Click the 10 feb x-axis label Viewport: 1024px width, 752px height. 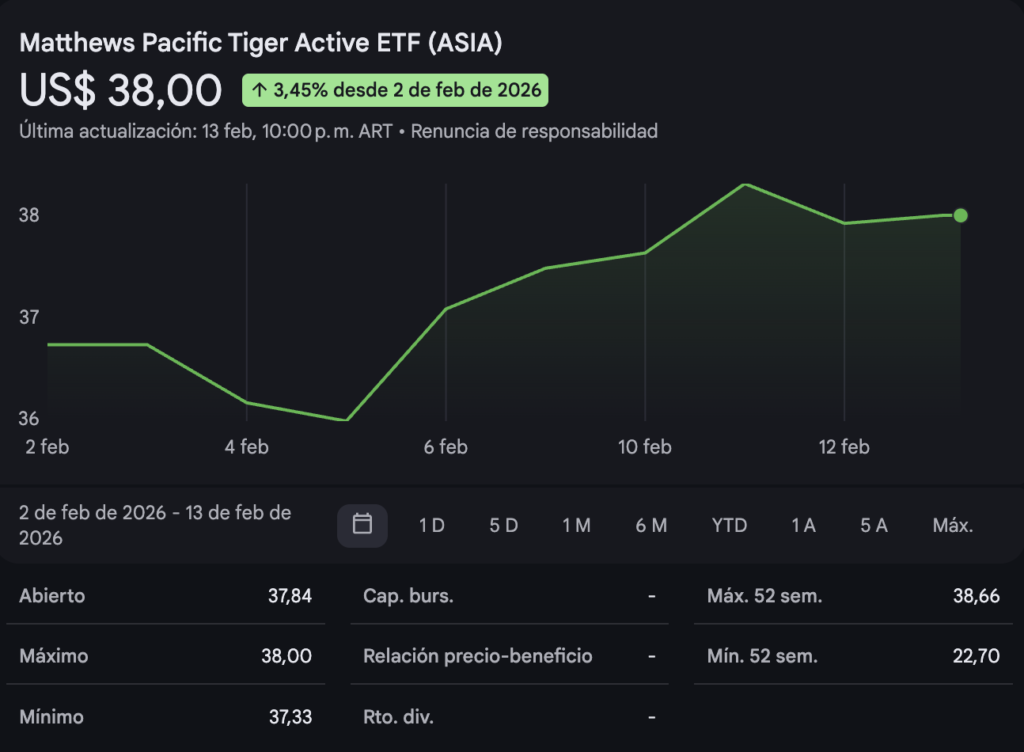pyautogui.click(x=644, y=447)
